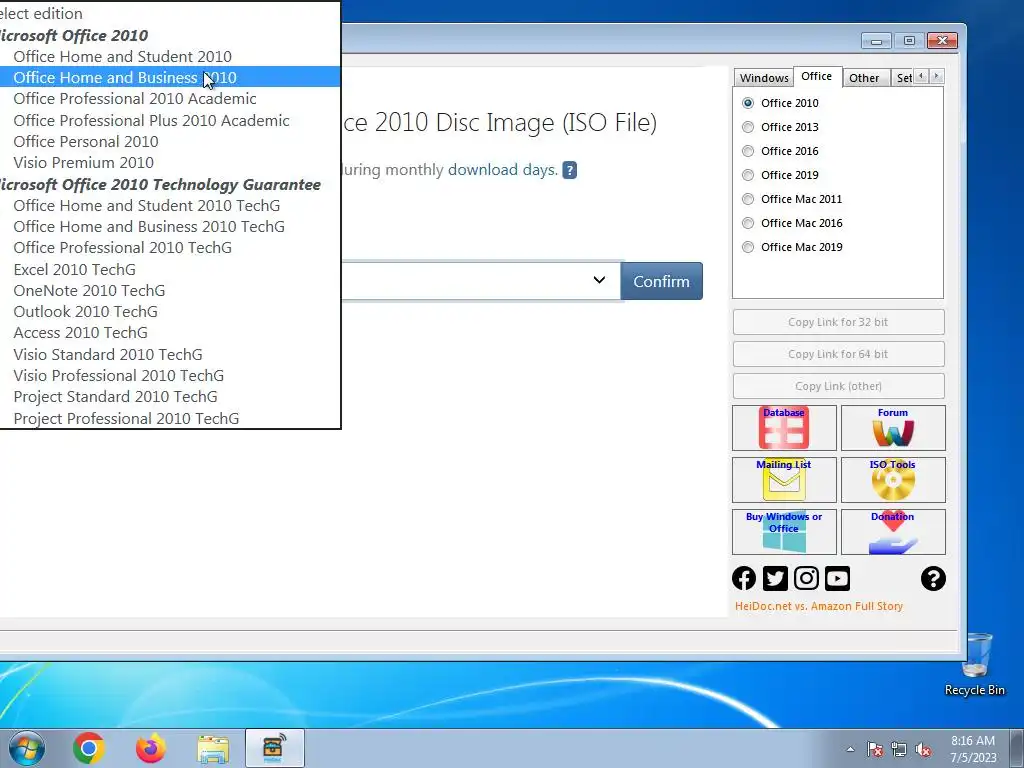This screenshot has height=768, width=1024.
Task: Choose OneNote 2010 TechG
Action: pyautogui.click(x=170, y=290)
